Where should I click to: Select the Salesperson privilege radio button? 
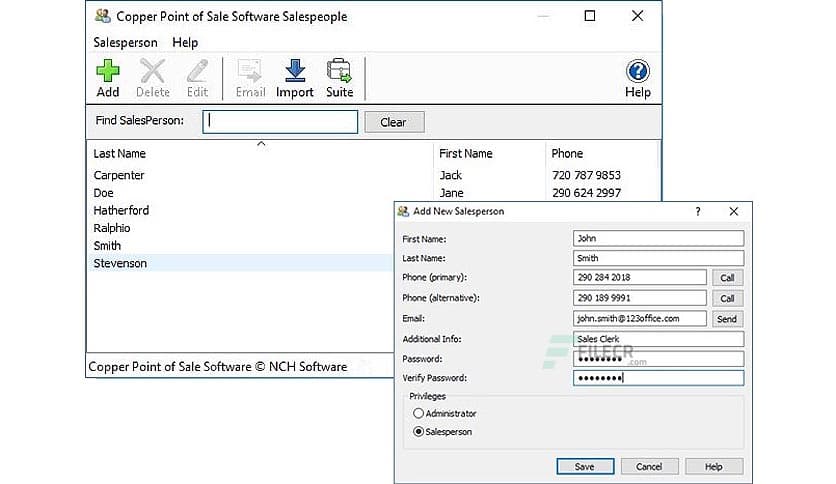coord(419,432)
